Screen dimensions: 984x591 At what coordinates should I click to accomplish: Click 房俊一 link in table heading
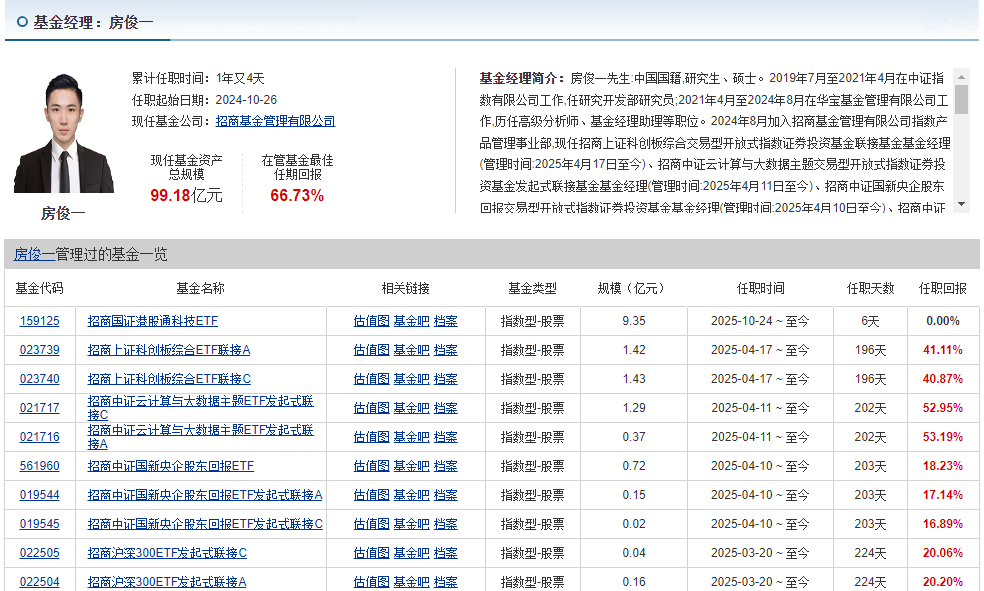click(34, 254)
